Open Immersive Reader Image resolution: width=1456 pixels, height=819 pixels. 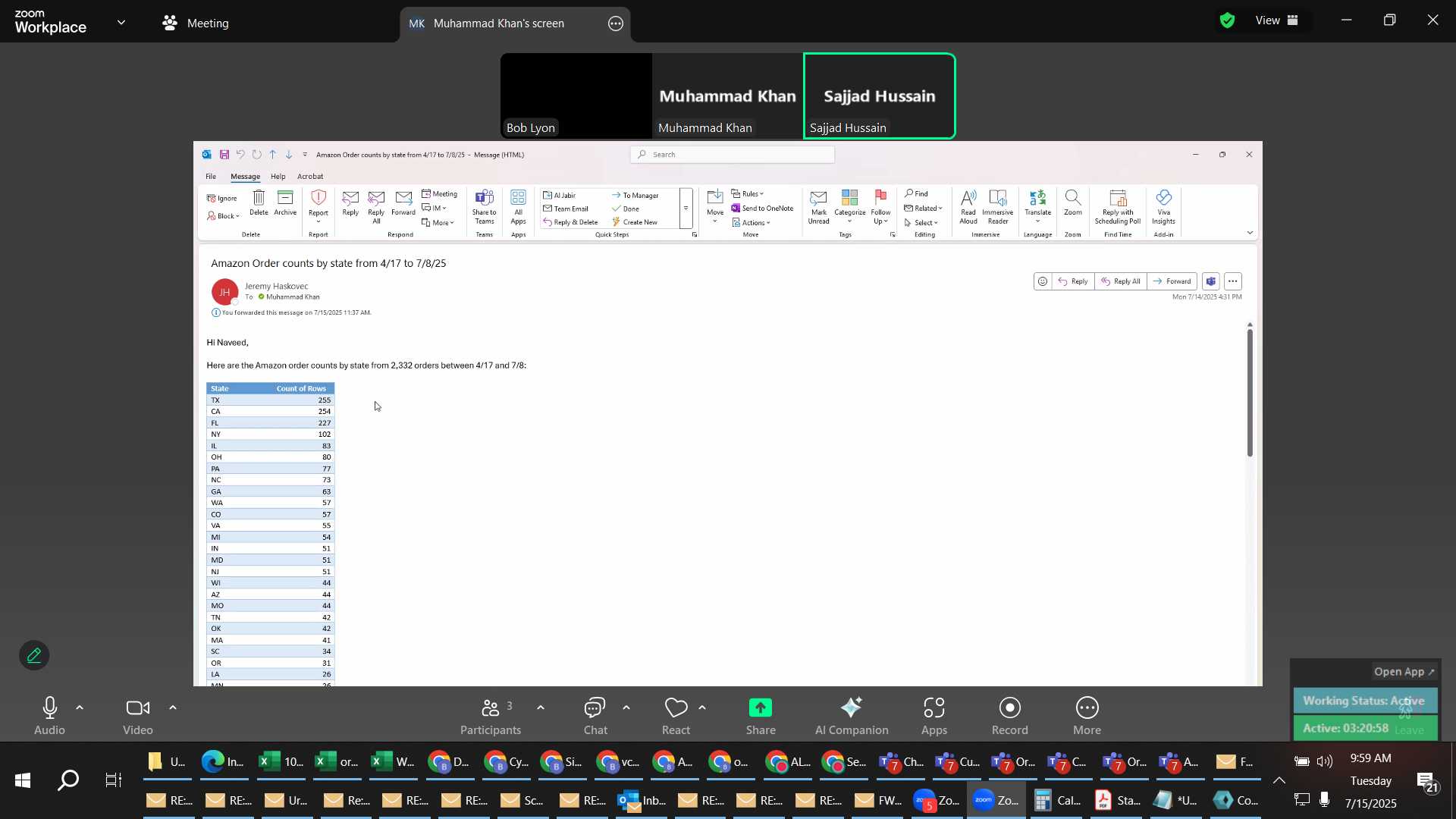998,207
